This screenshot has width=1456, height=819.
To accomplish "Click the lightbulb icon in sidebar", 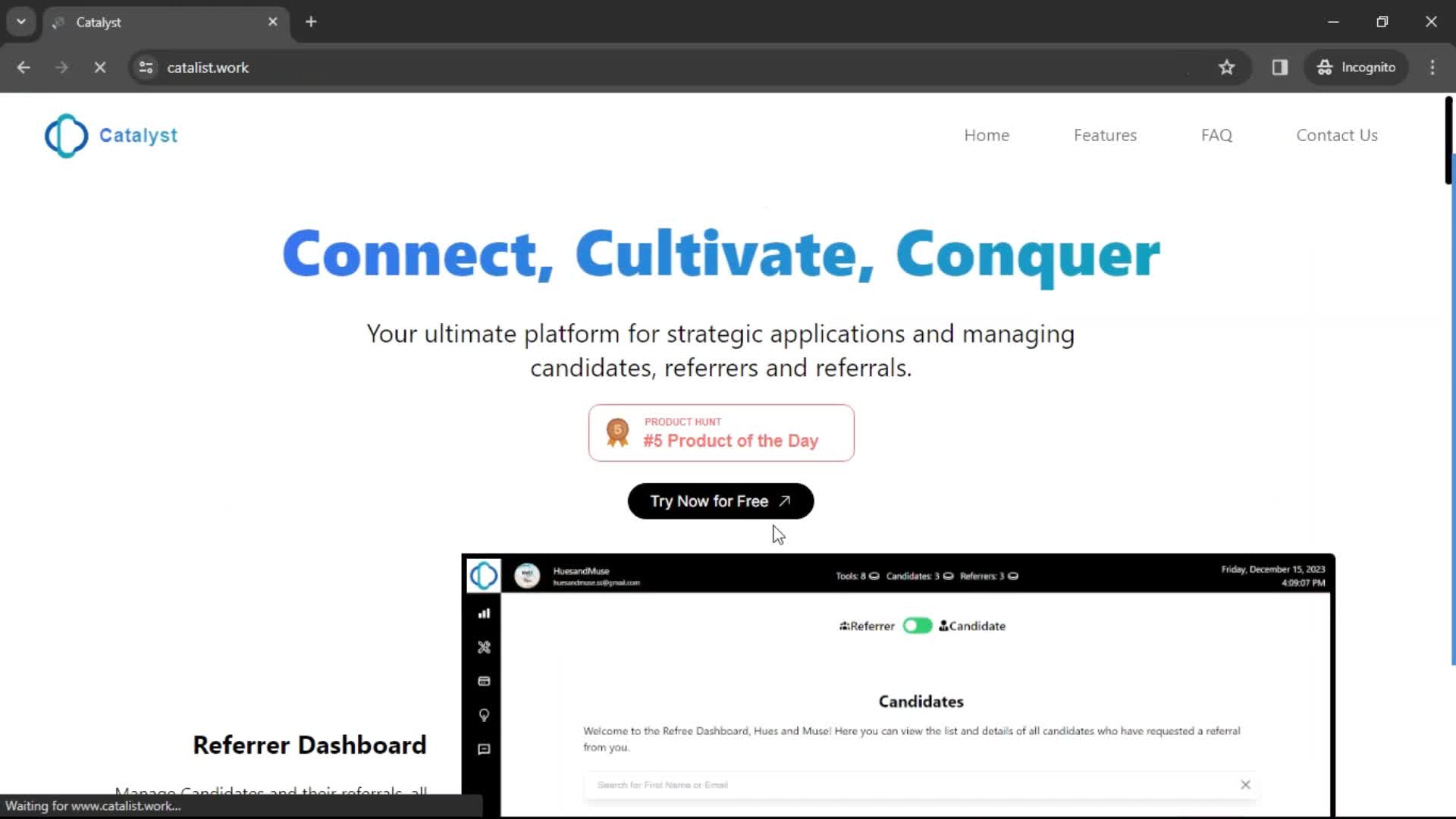I will click(x=484, y=714).
